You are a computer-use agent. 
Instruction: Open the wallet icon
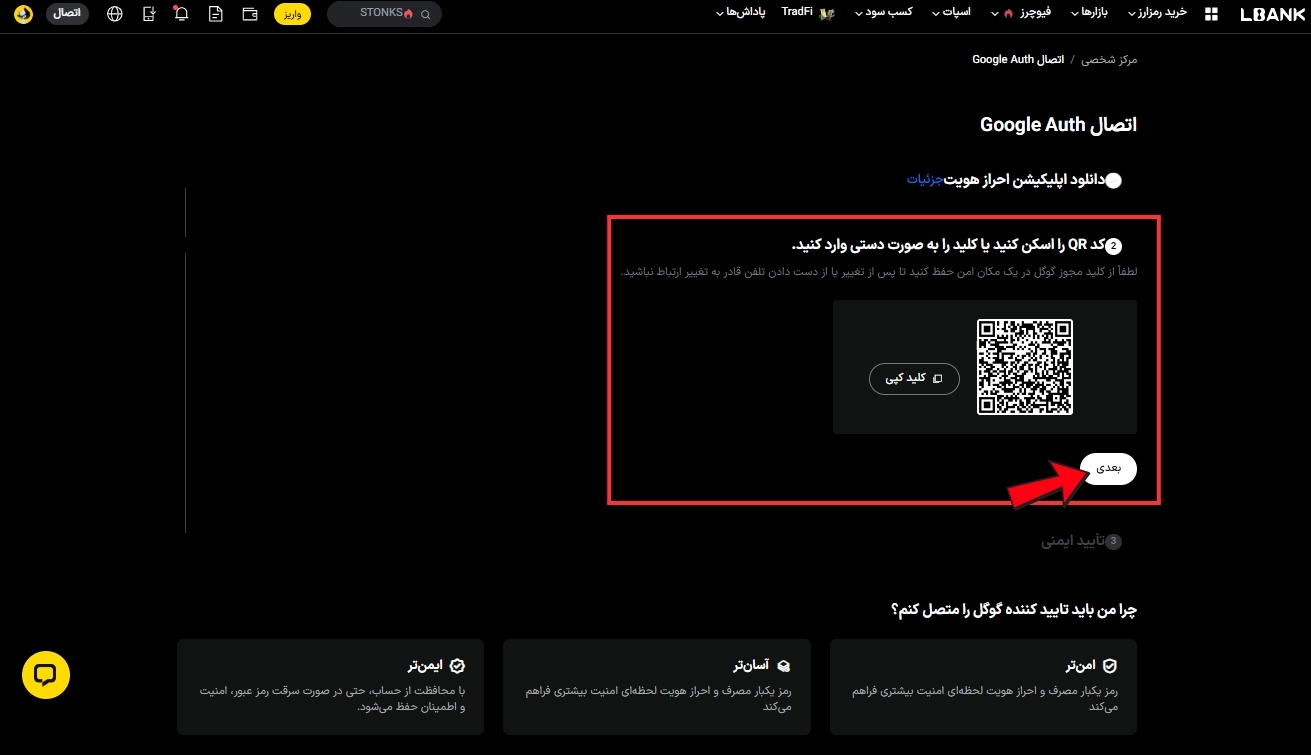[250, 15]
